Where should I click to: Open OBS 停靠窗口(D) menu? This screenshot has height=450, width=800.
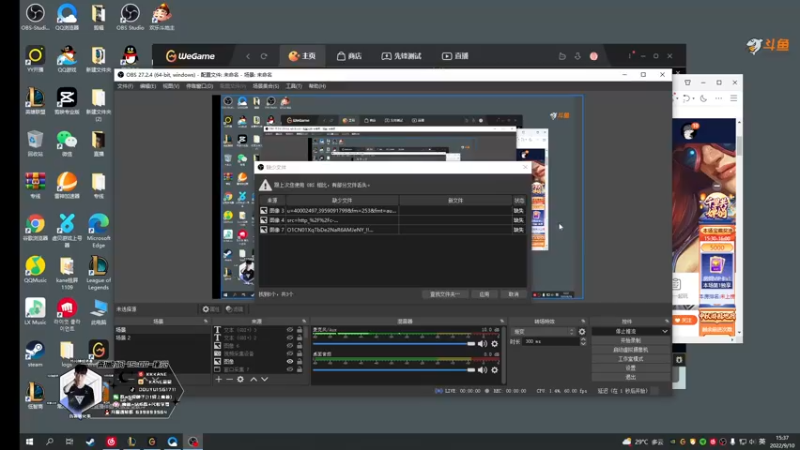(x=199, y=86)
